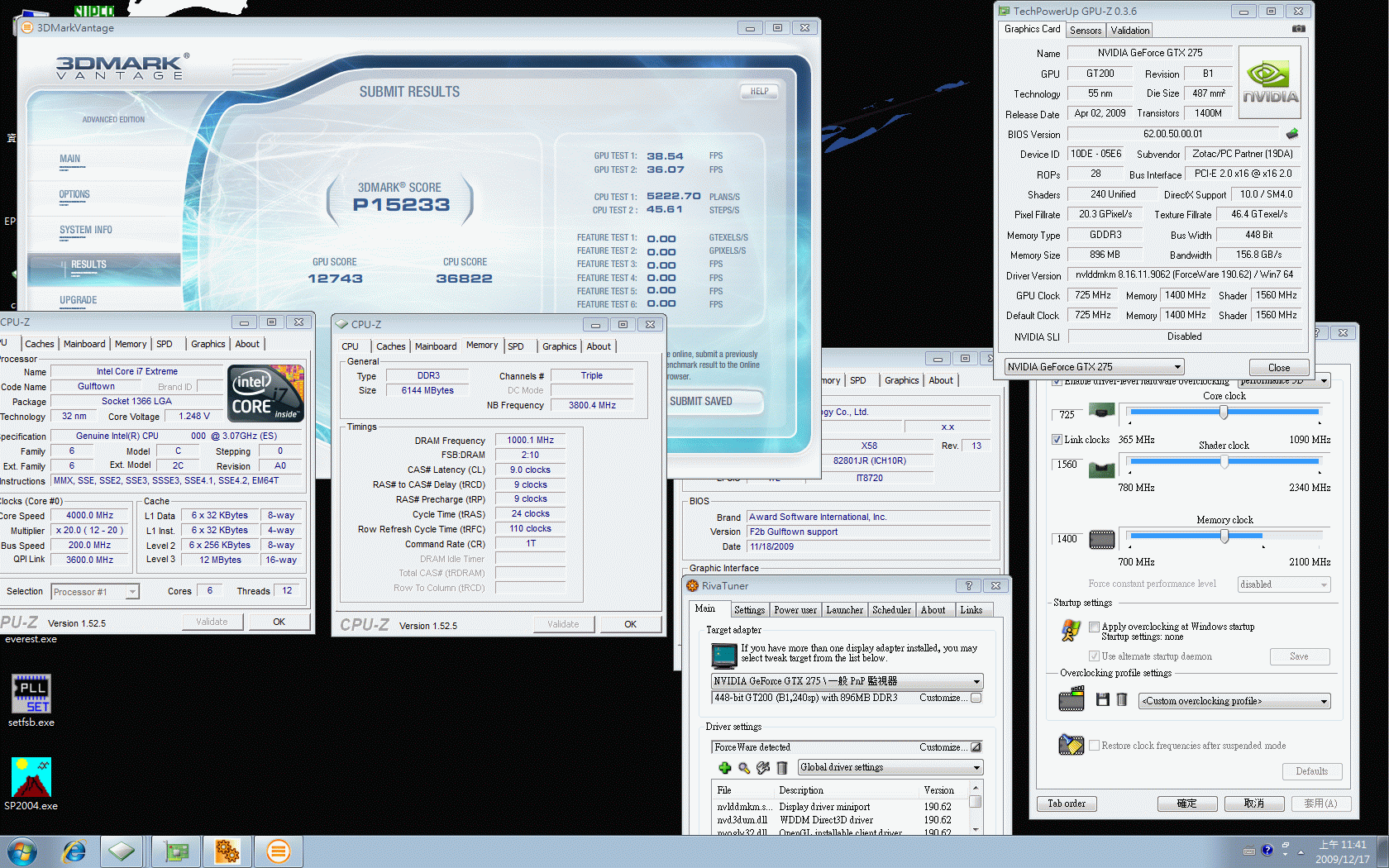1389x868 pixels.
Task: Switch to the GPU-Z Validation tab
Action: tap(1129, 31)
